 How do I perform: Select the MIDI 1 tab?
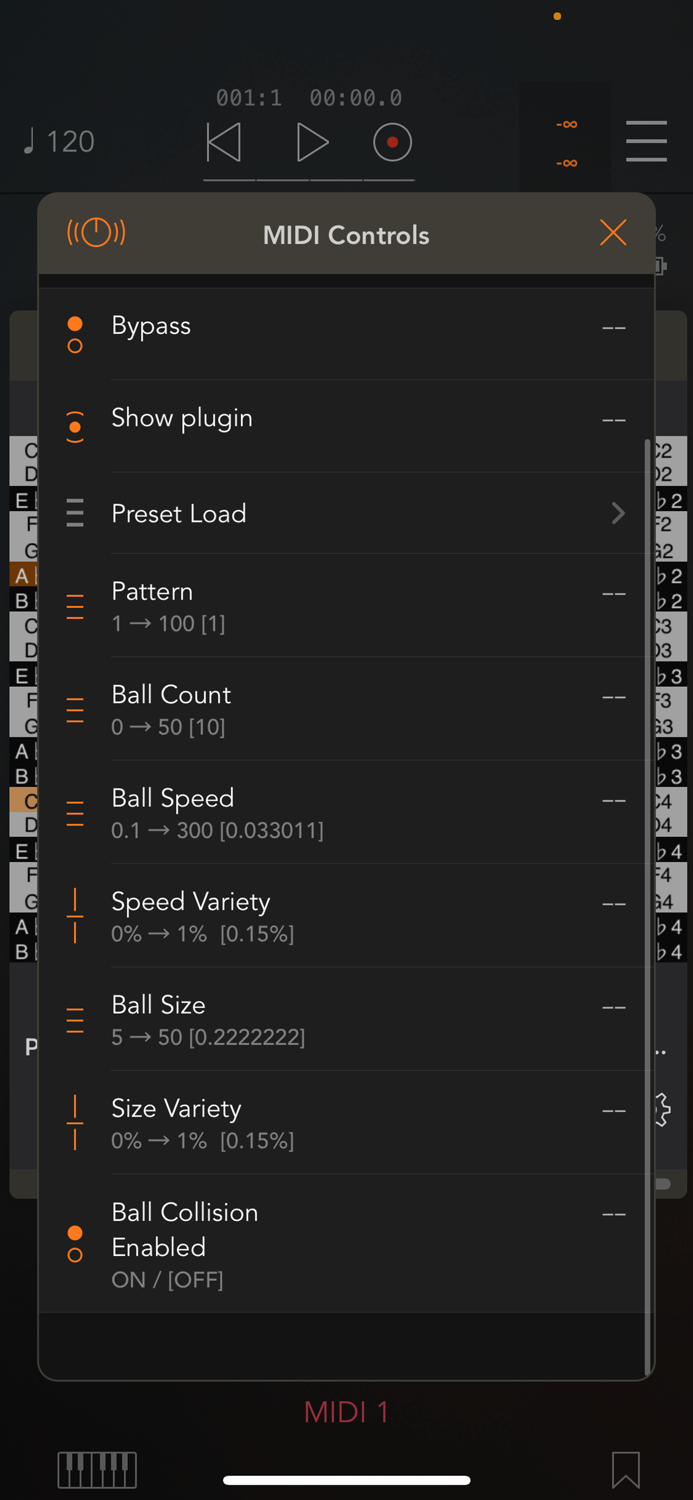[x=346, y=1411]
